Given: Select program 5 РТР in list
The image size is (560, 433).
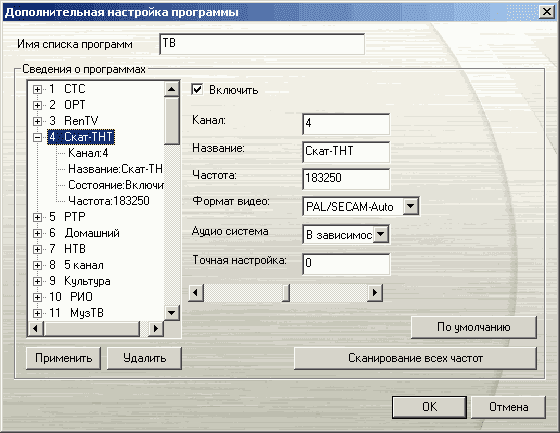Looking at the screenshot, I should (x=67, y=217).
